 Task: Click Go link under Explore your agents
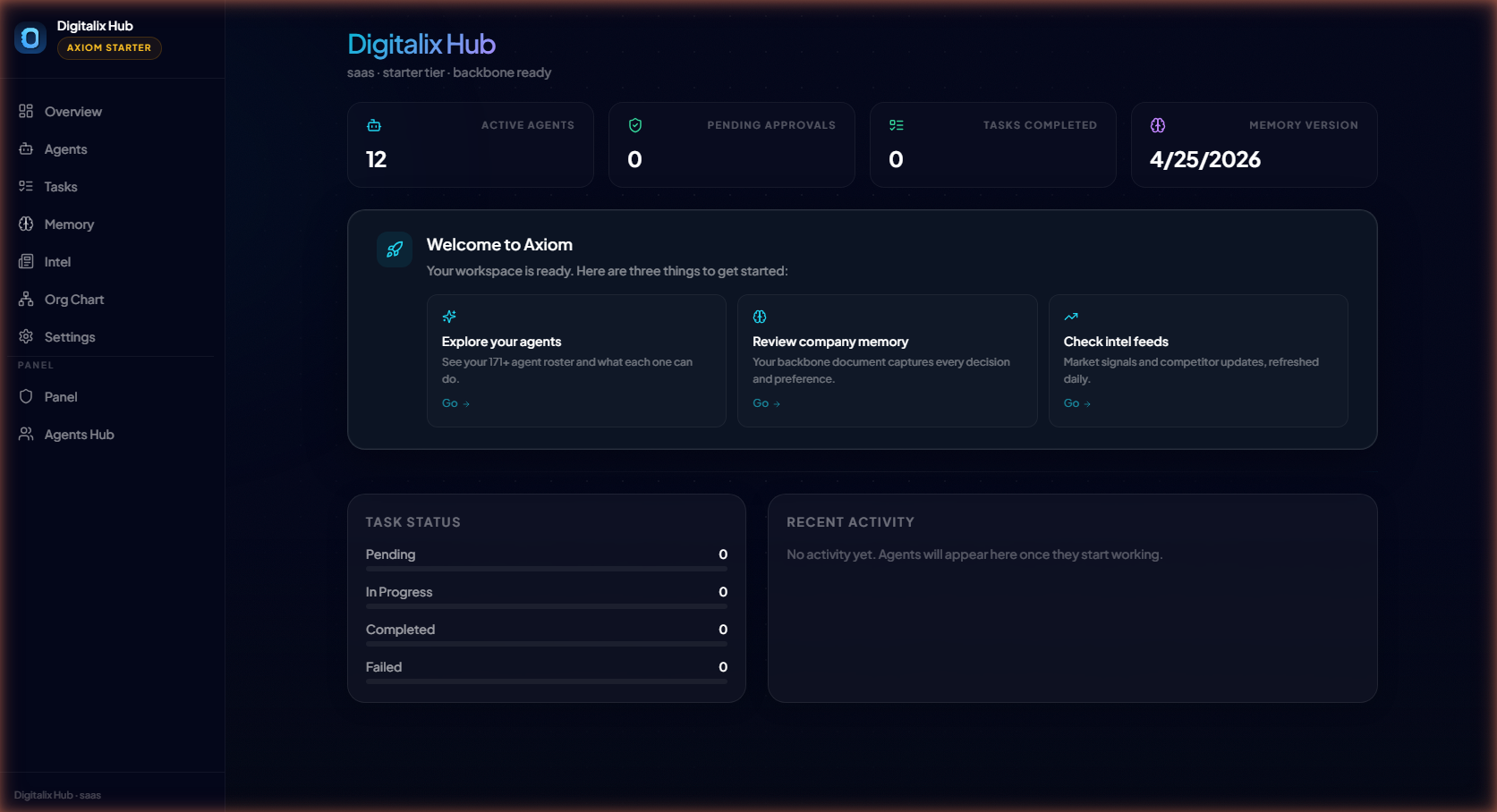455,403
